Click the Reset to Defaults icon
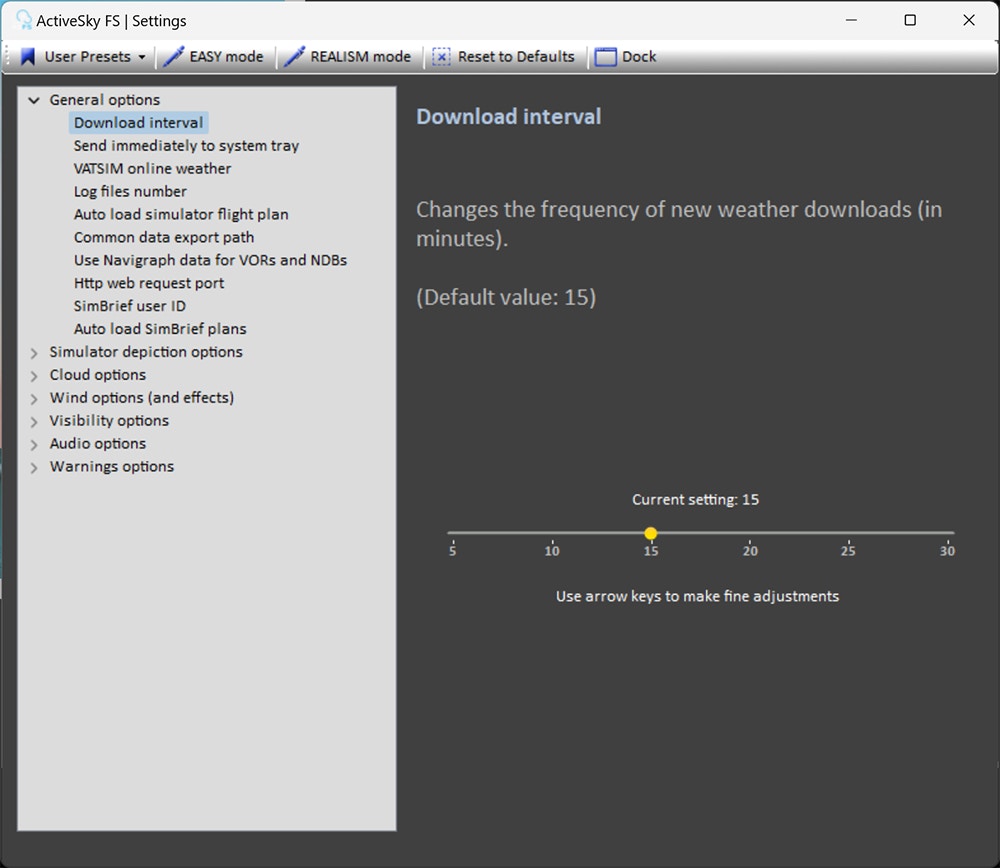Viewport: 1000px width, 868px height. tap(441, 57)
